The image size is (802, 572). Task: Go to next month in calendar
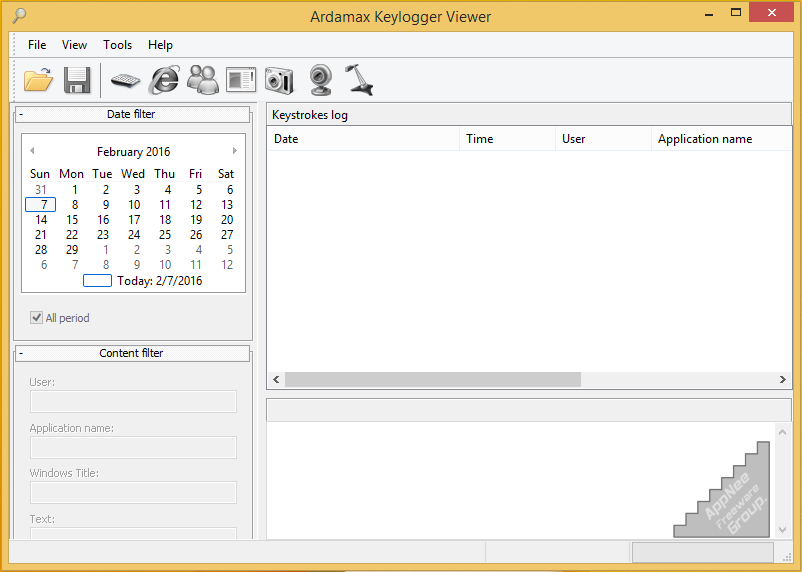[x=234, y=150]
